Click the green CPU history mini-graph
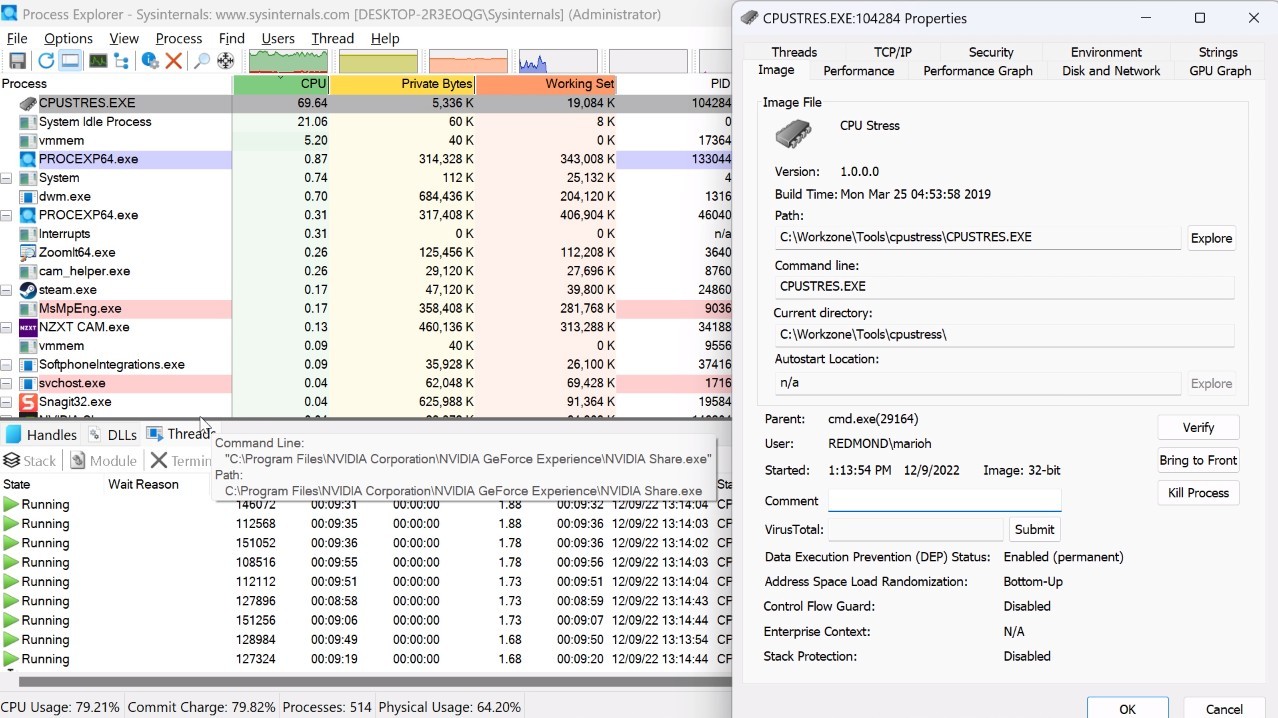 point(287,59)
